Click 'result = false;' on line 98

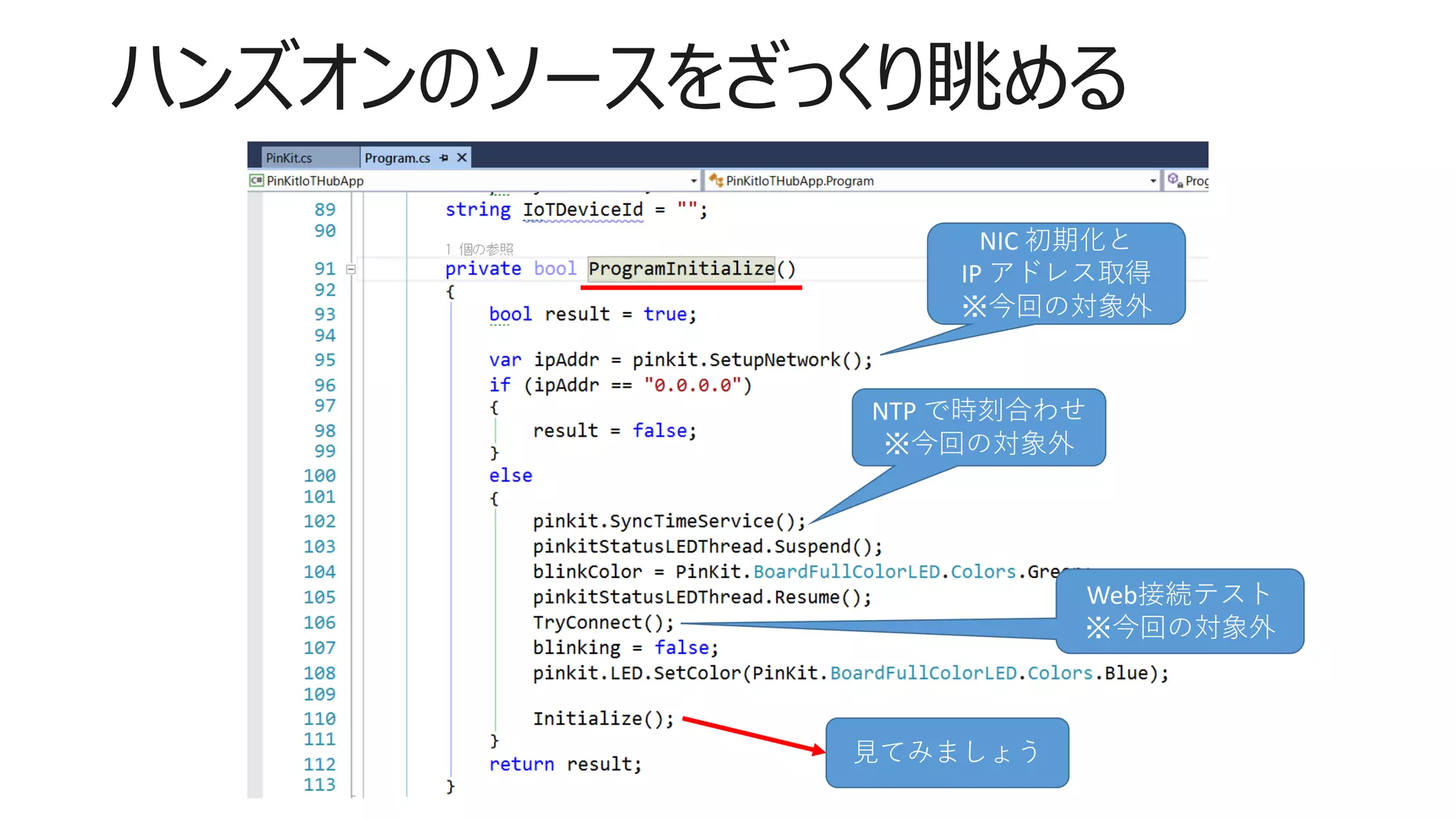pyautogui.click(x=615, y=431)
